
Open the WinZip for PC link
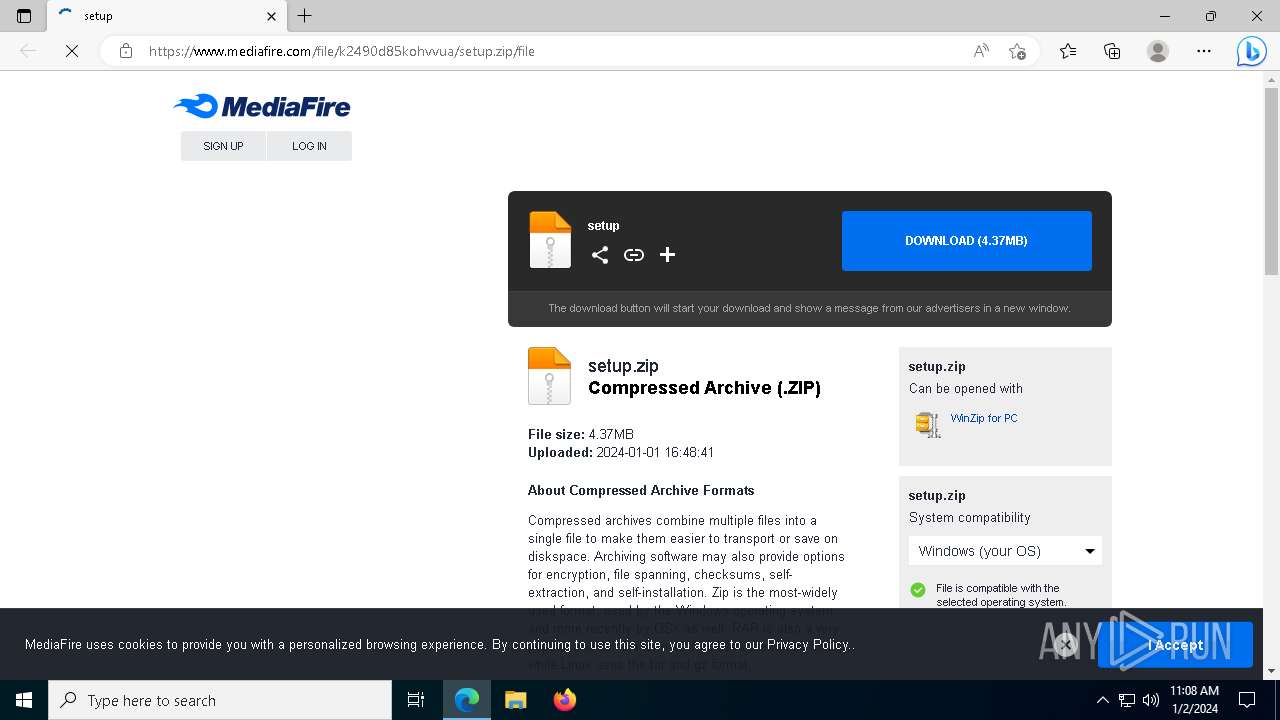coord(984,418)
